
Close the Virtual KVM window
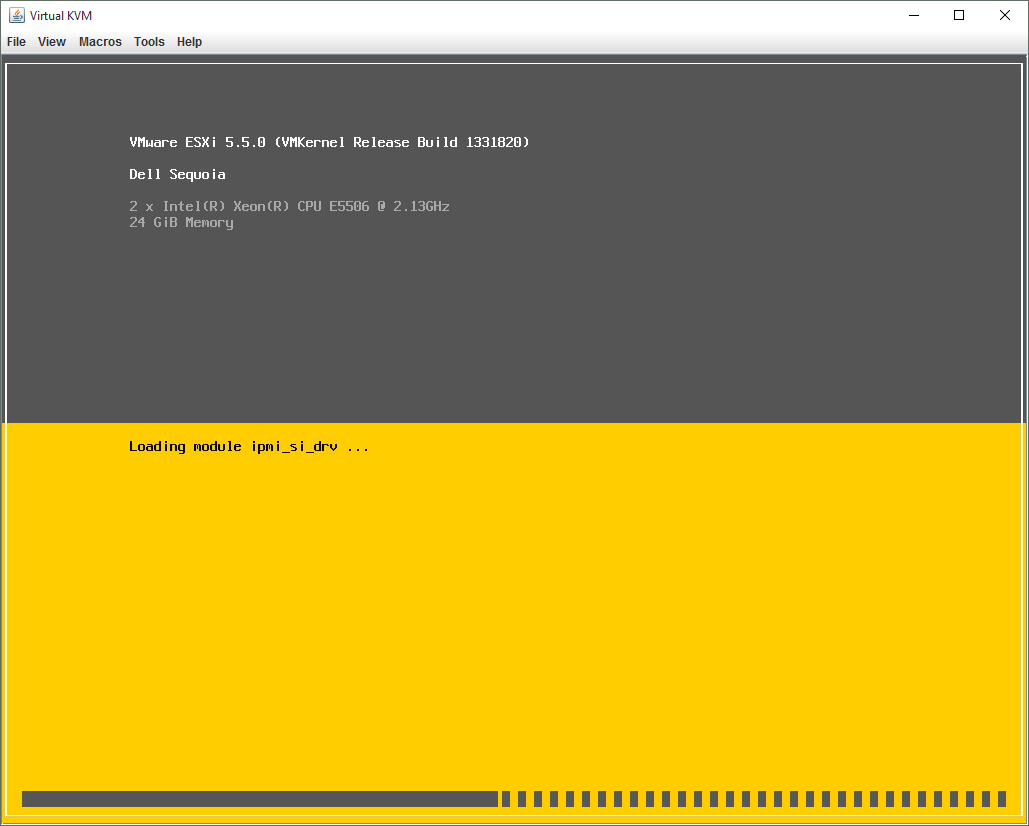pyautogui.click(x=1005, y=15)
